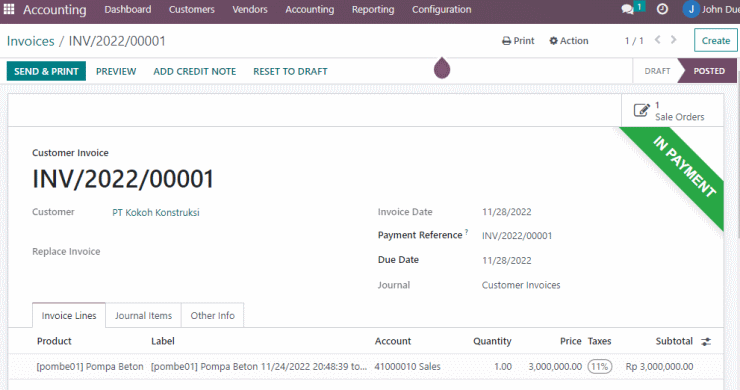Click the Create button
Screen dimensions: 740x390
[x=715, y=41]
